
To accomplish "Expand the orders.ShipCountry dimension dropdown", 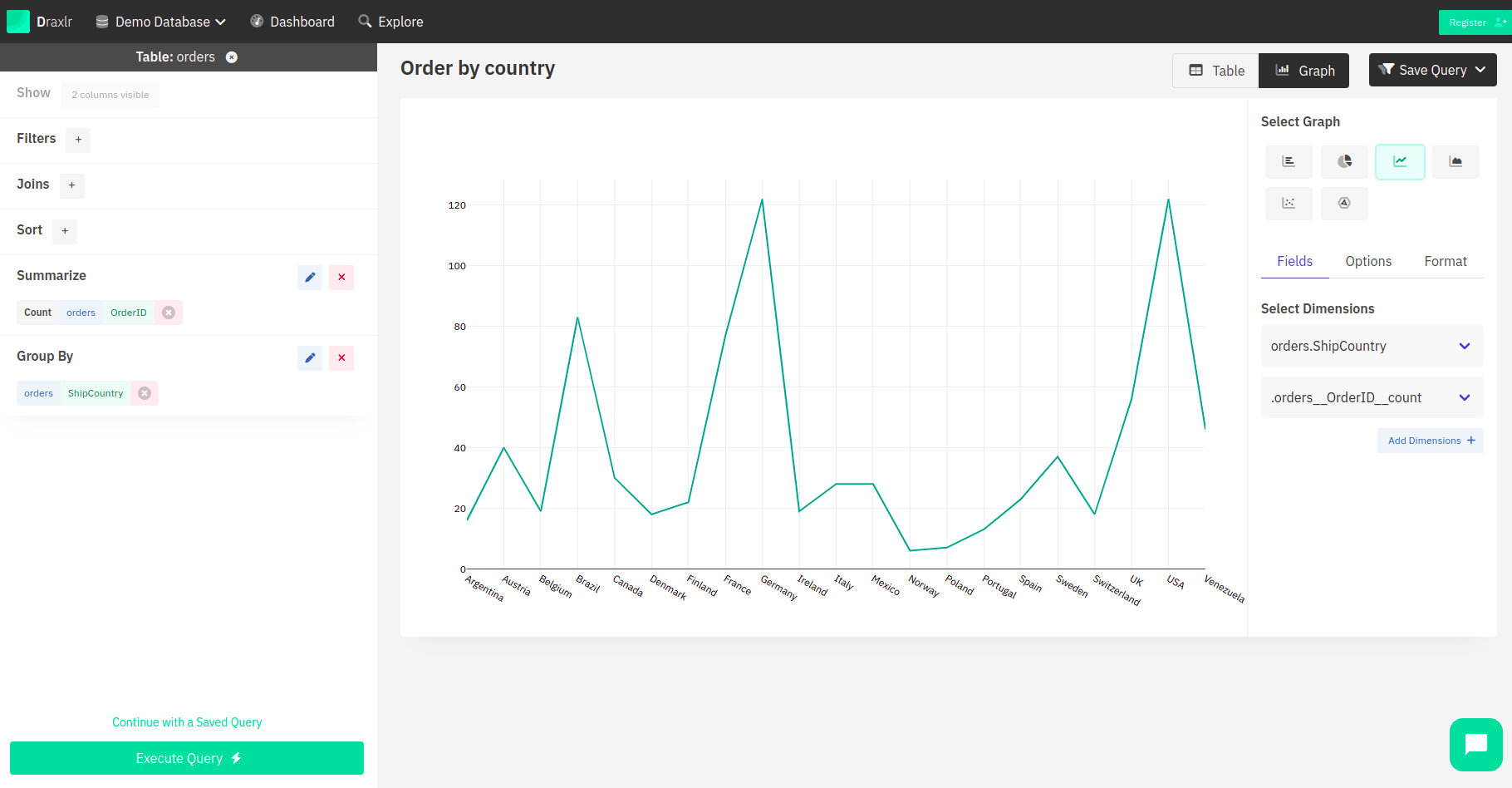I will (x=1372, y=346).
